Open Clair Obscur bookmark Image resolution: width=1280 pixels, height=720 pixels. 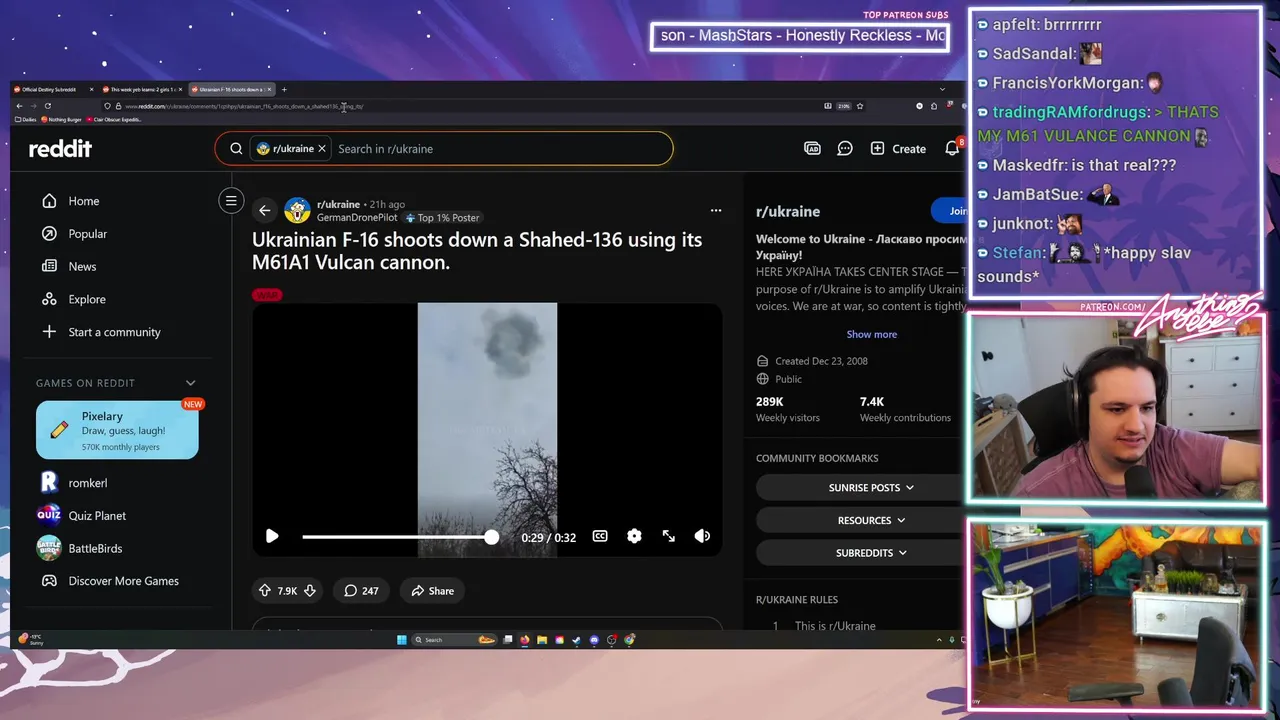point(114,119)
